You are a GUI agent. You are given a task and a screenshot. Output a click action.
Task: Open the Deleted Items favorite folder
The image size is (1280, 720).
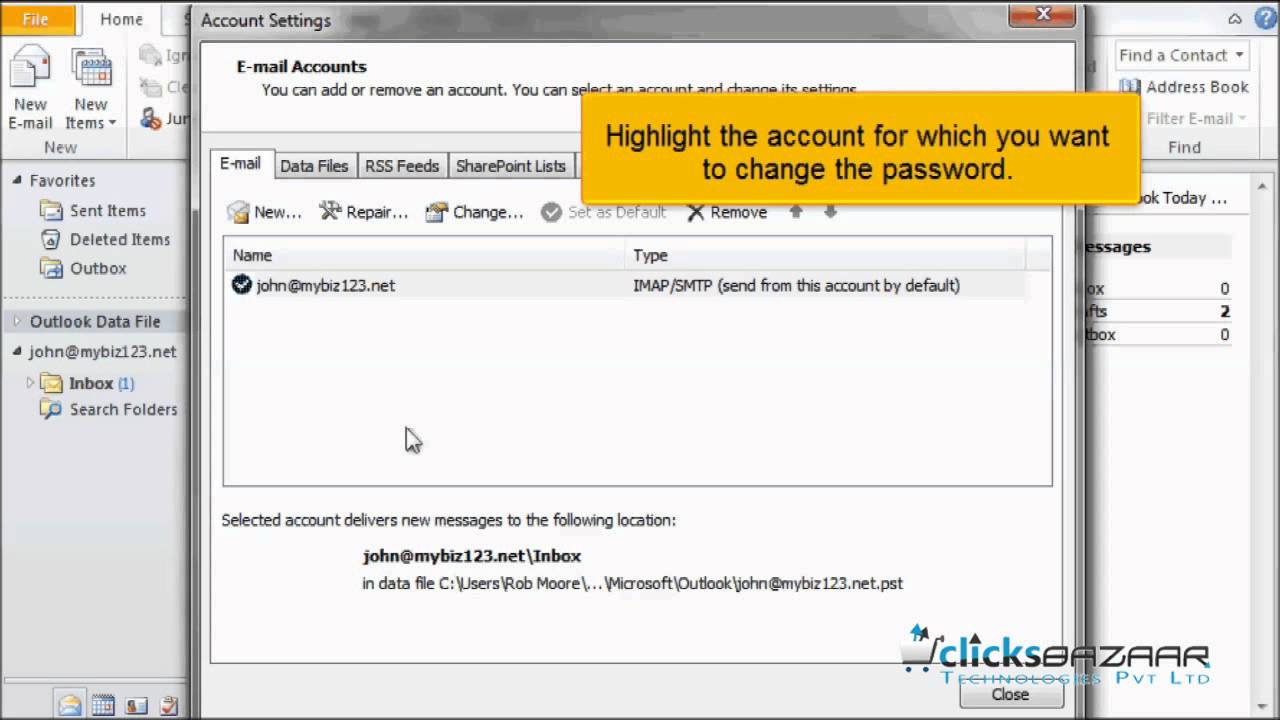click(105, 239)
